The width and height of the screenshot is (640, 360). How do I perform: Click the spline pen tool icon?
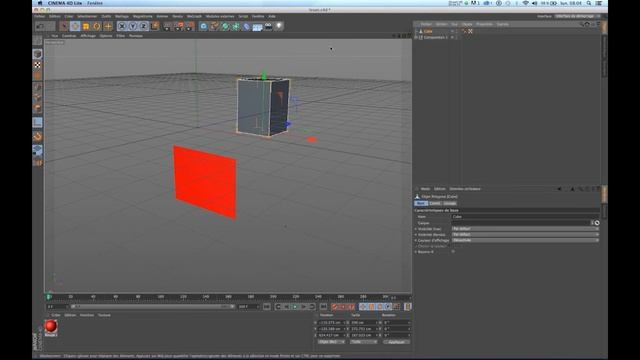click(214, 26)
